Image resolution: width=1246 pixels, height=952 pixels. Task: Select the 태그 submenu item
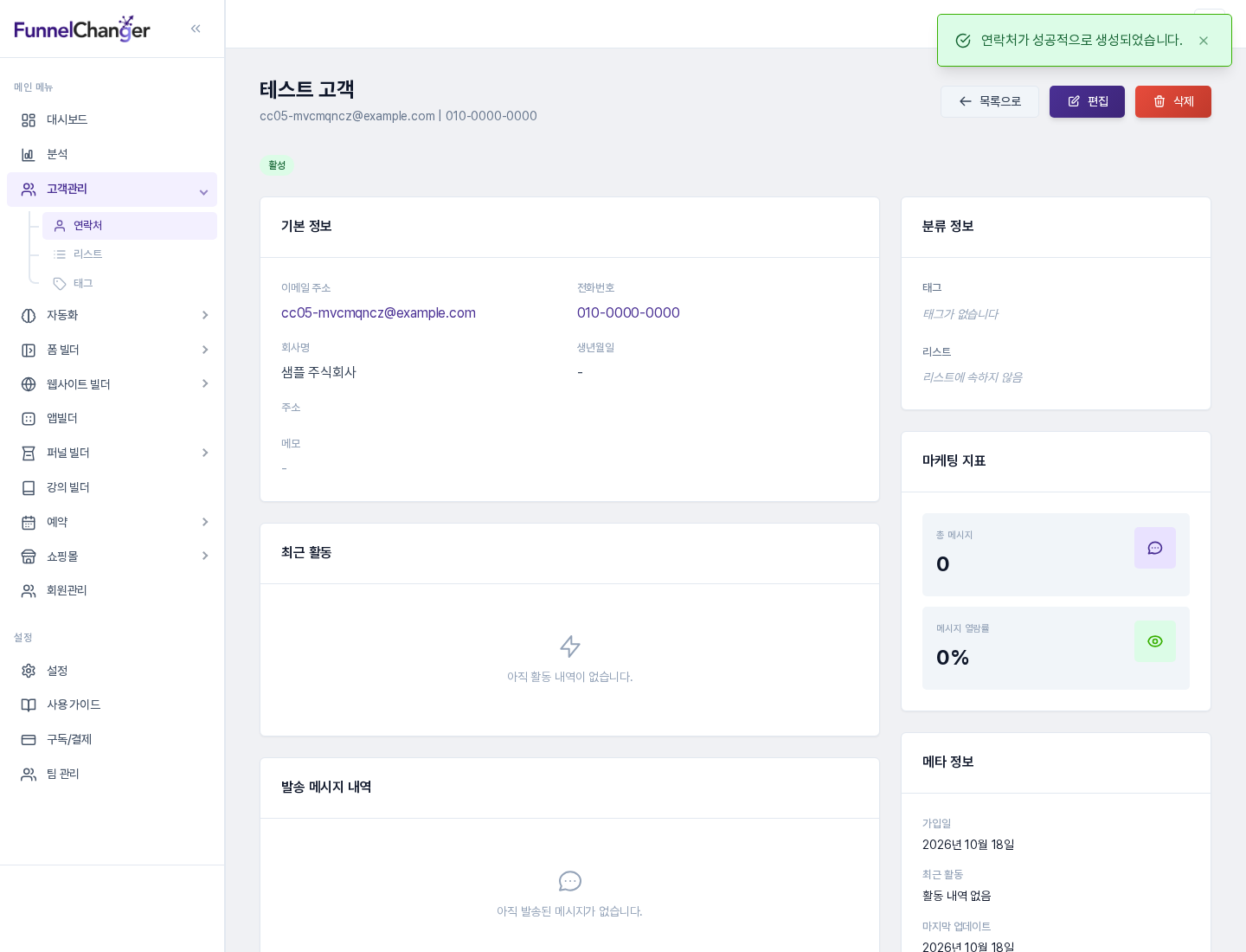pos(130,284)
